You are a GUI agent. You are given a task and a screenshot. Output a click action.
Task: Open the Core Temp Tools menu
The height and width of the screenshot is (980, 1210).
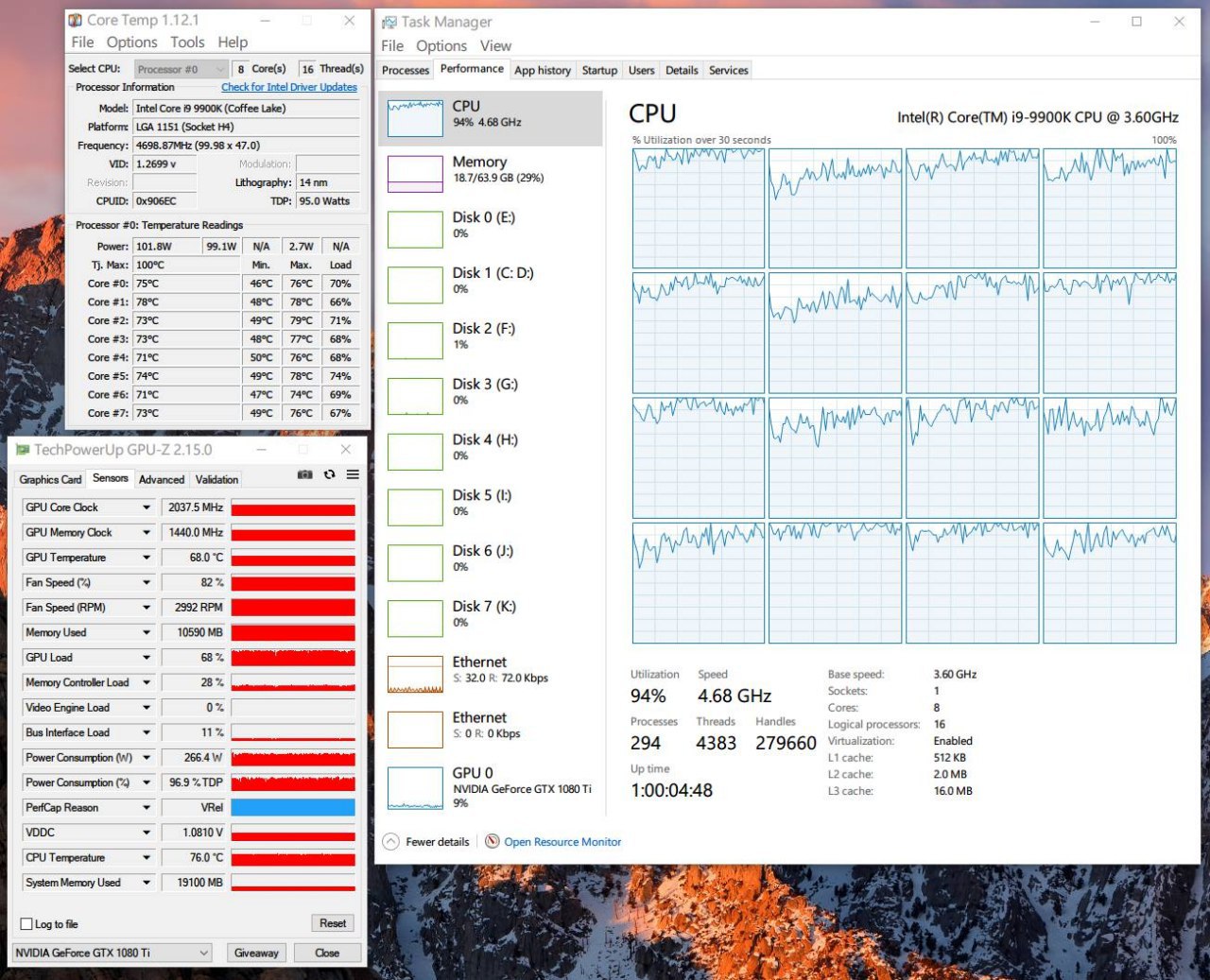187,43
